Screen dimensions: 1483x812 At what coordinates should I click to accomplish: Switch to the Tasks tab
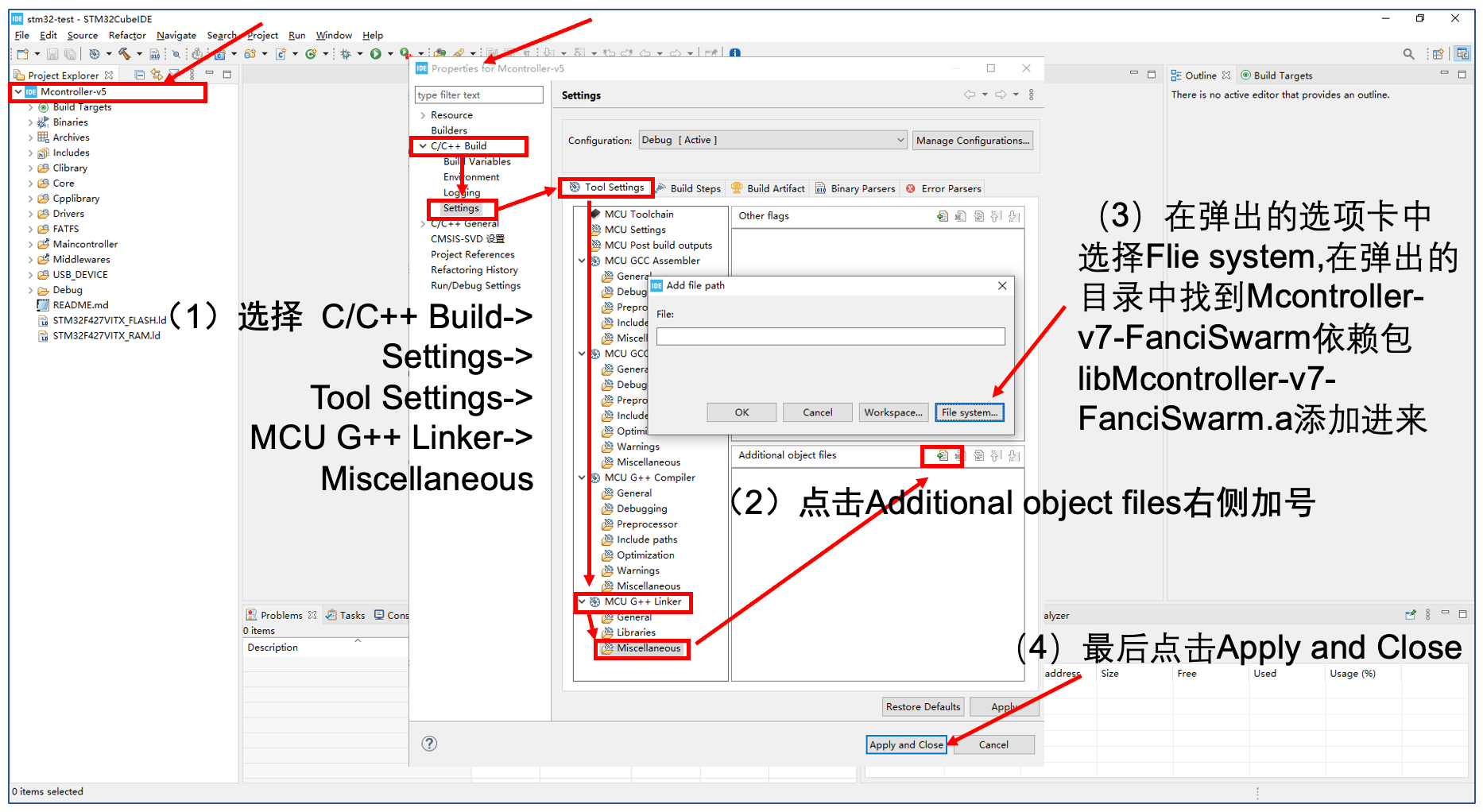[x=345, y=615]
